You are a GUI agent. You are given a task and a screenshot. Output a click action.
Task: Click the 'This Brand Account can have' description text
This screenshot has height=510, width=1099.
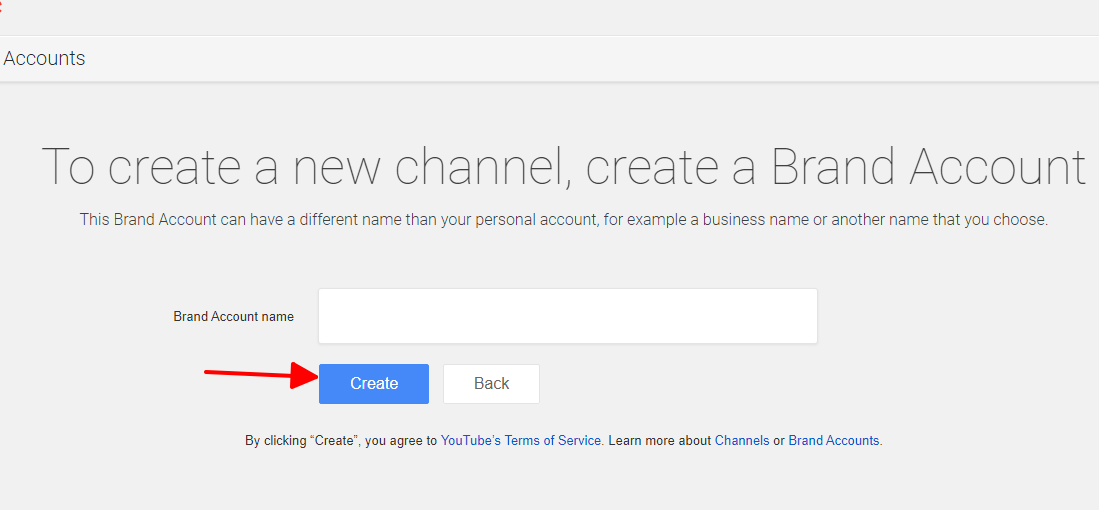click(564, 219)
